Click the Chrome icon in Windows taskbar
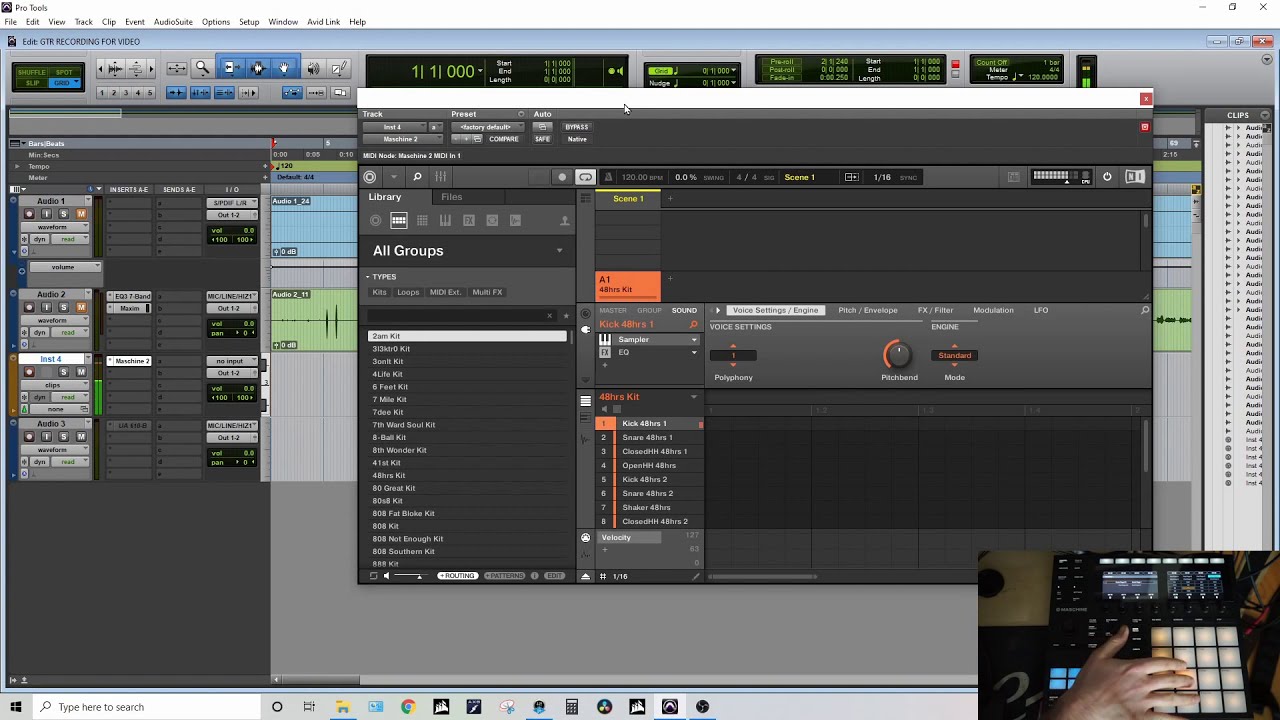The width and height of the screenshot is (1280, 720). tap(408, 707)
